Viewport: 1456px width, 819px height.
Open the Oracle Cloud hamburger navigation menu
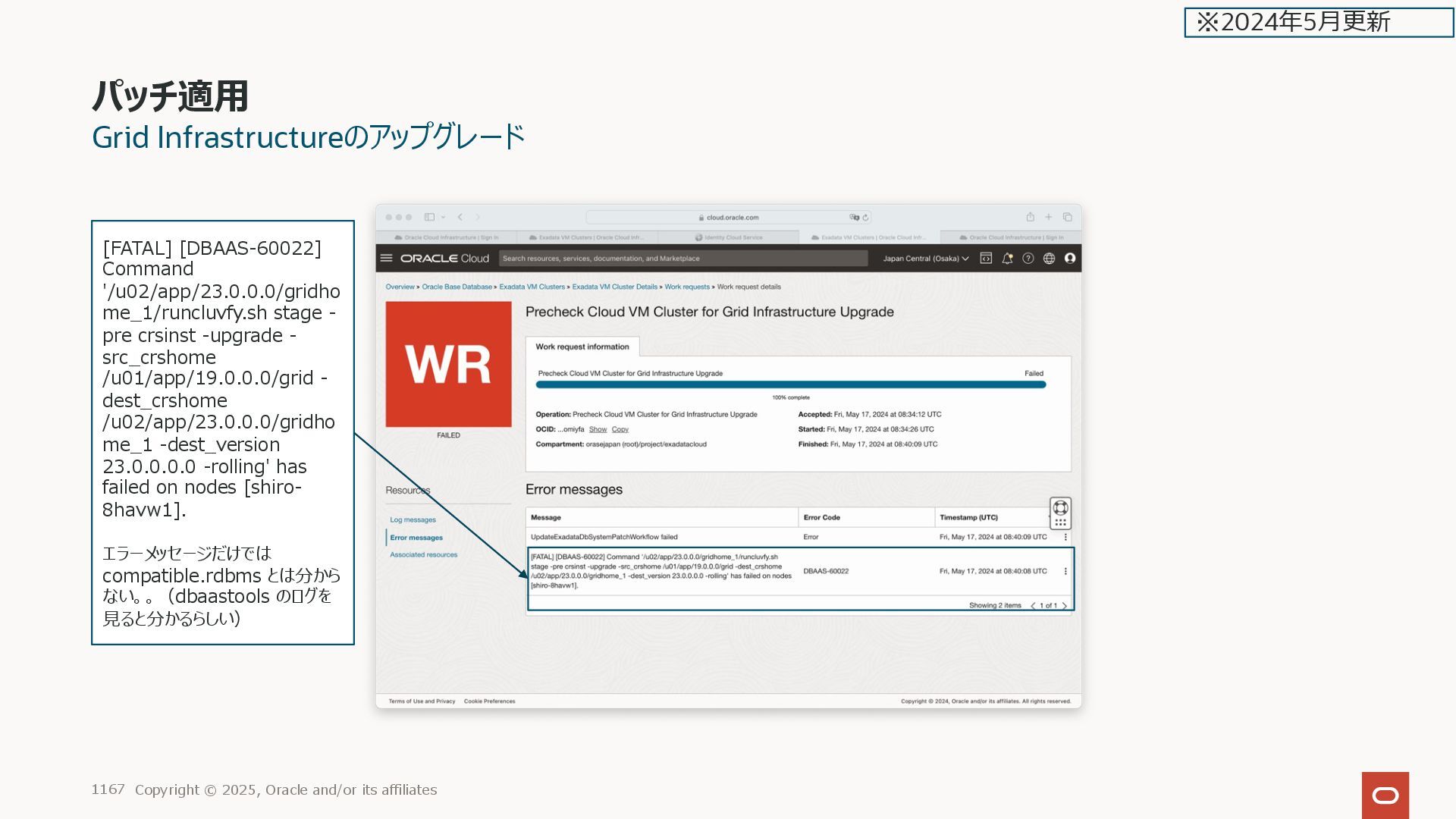pos(386,258)
